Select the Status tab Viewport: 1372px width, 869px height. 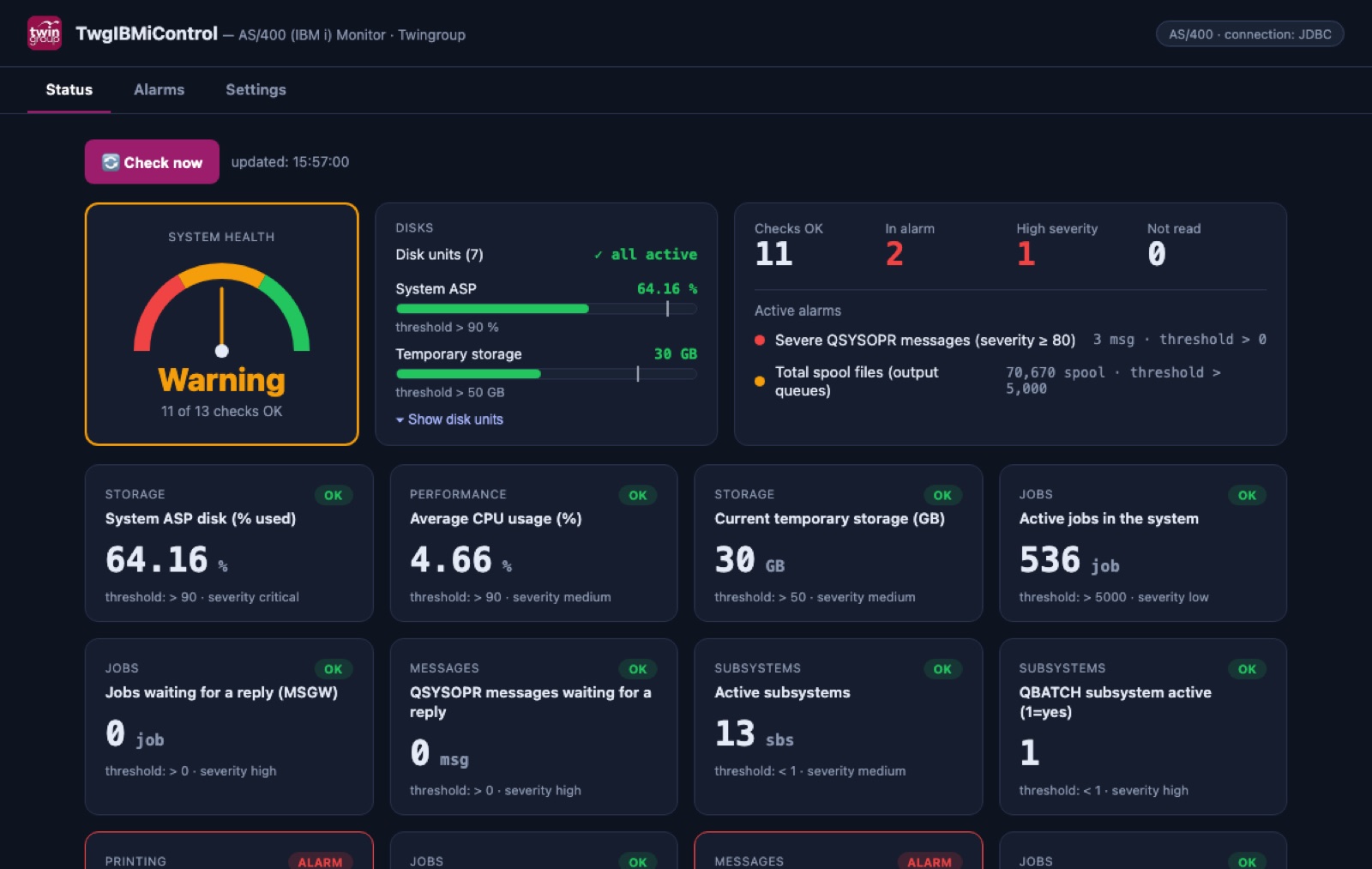point(69,89)
